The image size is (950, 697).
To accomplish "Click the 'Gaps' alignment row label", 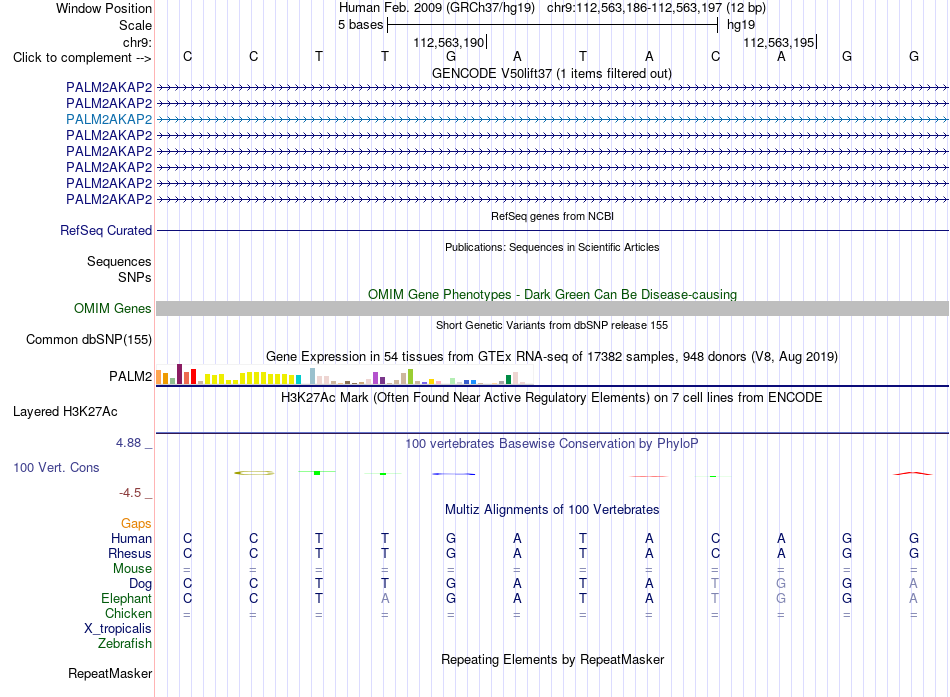I will (136, 523).
